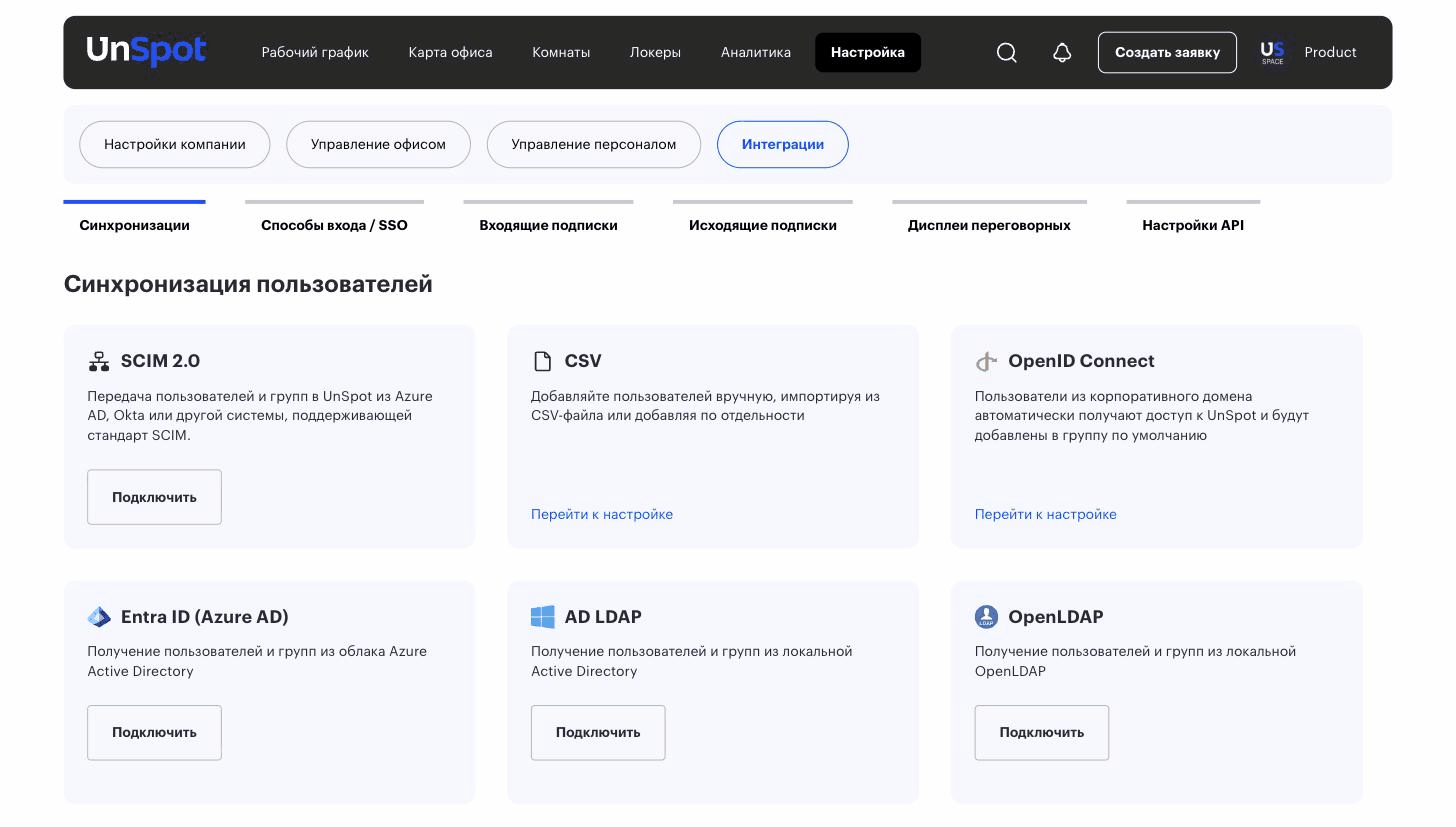1456x827 pixels.
Task: Open Аналитика section
Action: [756, 52]
